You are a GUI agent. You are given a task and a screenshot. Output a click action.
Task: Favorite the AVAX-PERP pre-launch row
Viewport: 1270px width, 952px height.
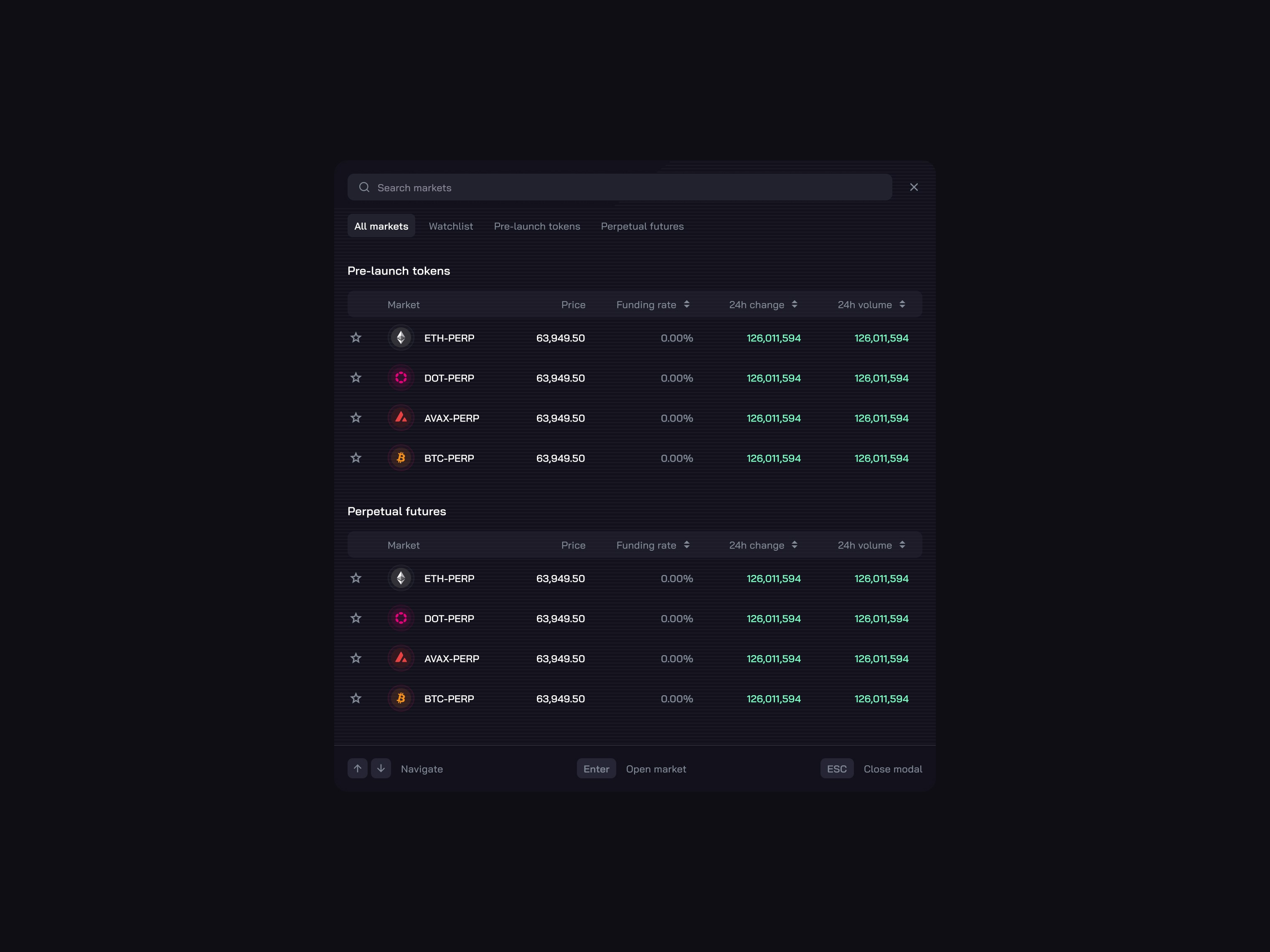tap(356, 418)
